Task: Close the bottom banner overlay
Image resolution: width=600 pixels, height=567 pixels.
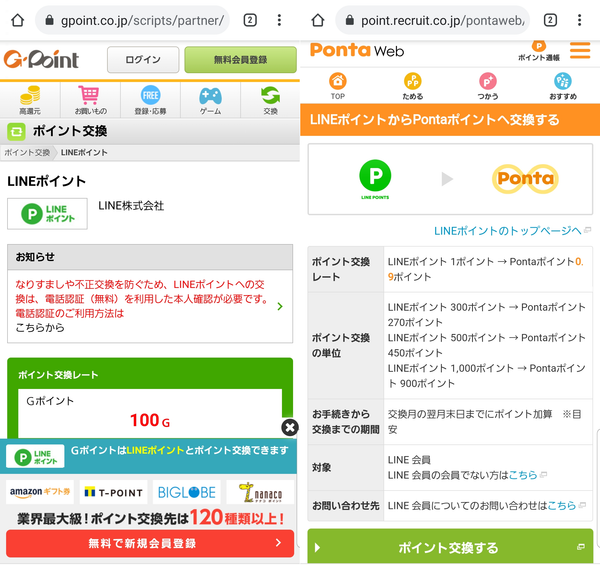Action: coord(290,427)
